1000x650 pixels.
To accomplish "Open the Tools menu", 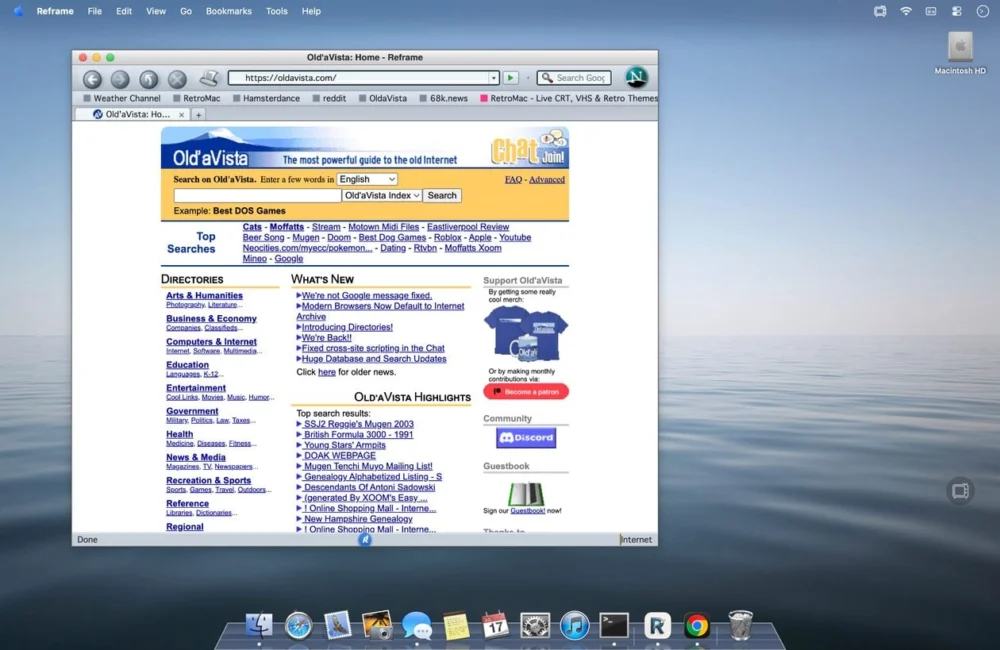I will point(276,11).
